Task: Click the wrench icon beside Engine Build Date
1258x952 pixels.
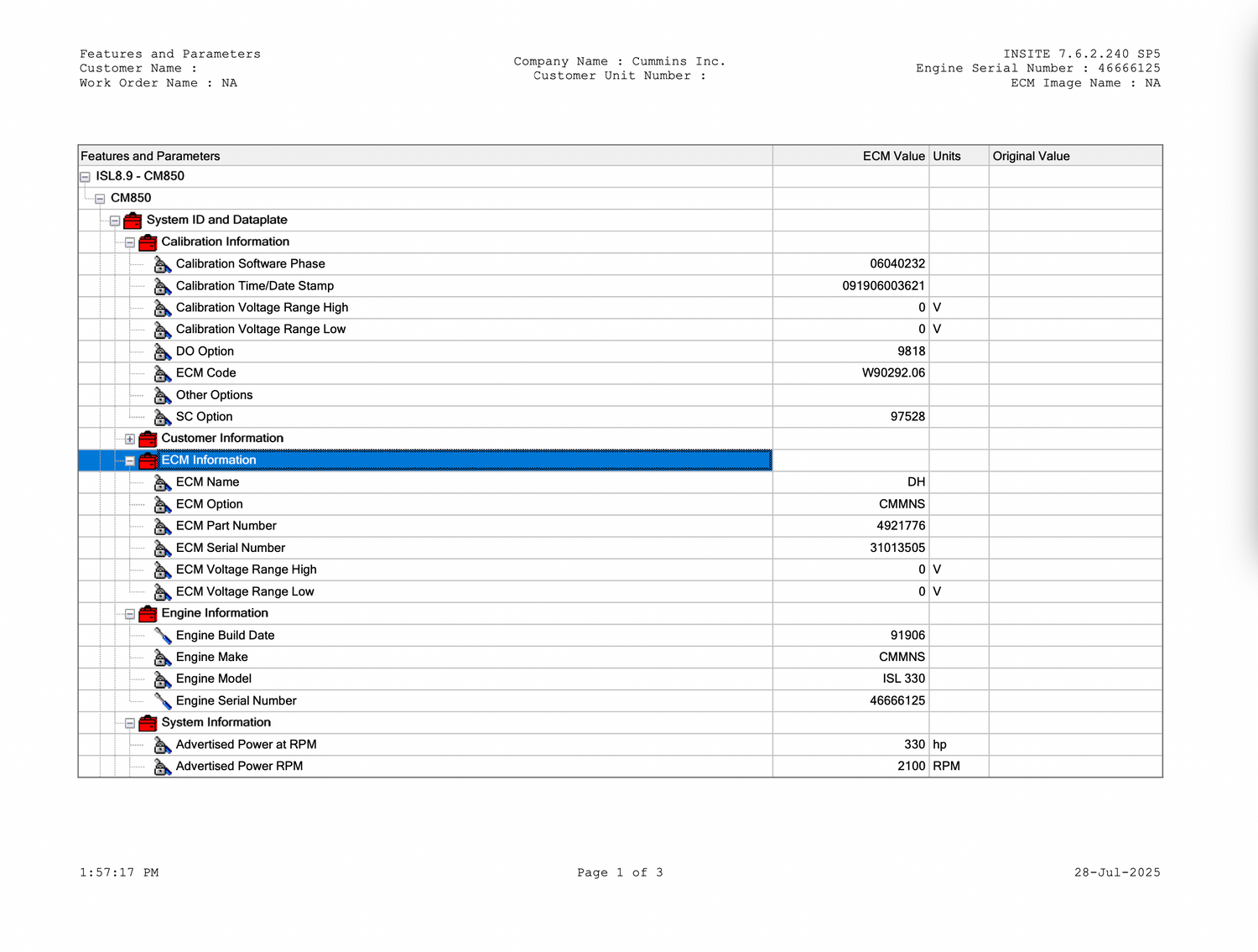Action: [163, 636]
